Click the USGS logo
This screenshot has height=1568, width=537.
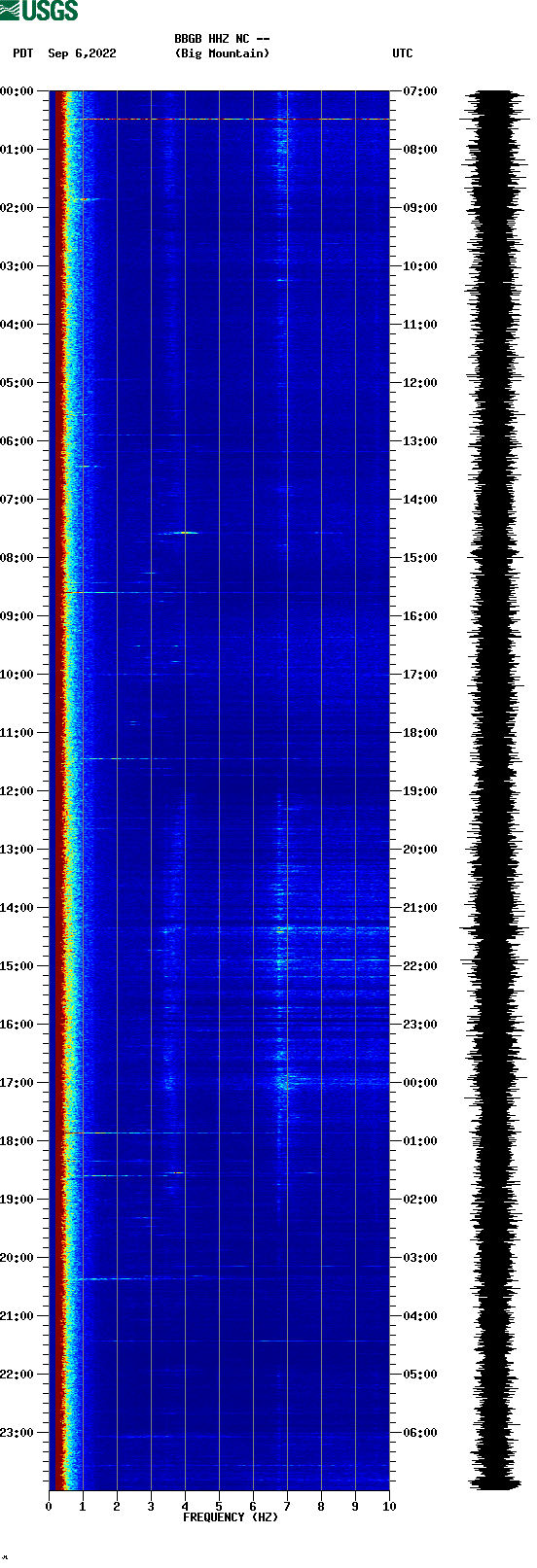39,11
